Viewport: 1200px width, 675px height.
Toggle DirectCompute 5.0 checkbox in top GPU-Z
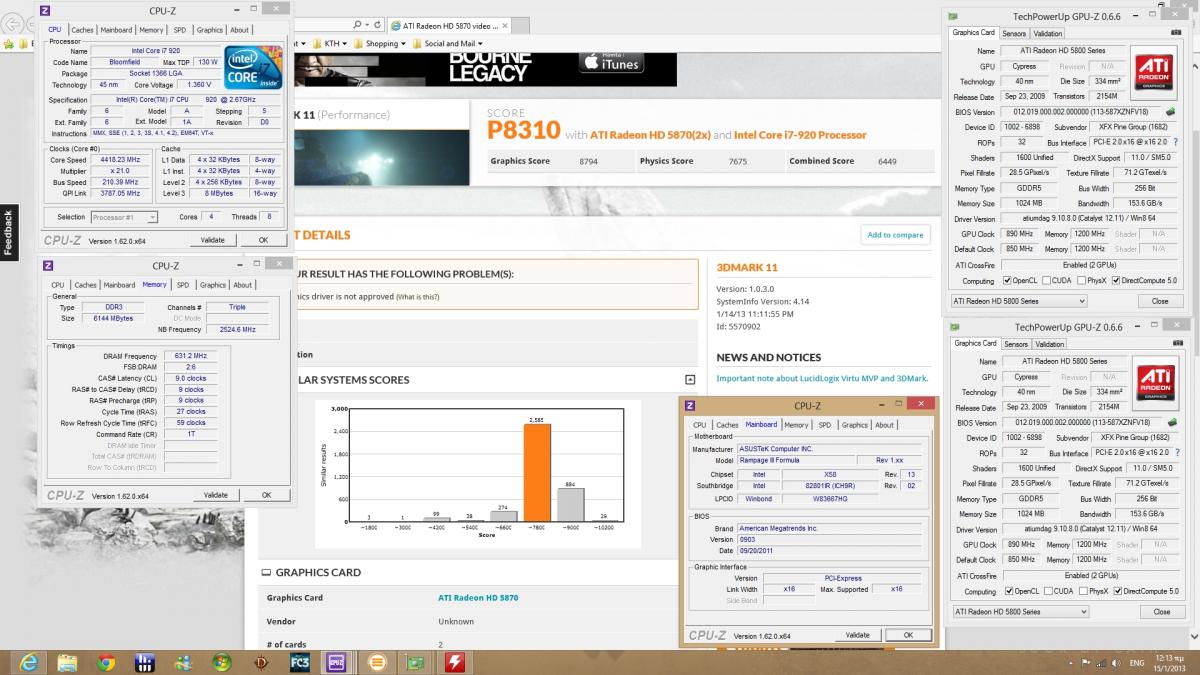pos(1116,280)
